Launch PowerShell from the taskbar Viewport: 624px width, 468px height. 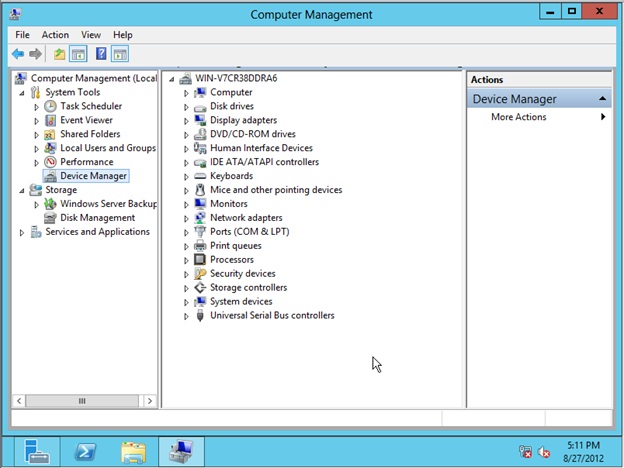pos(86,452)
